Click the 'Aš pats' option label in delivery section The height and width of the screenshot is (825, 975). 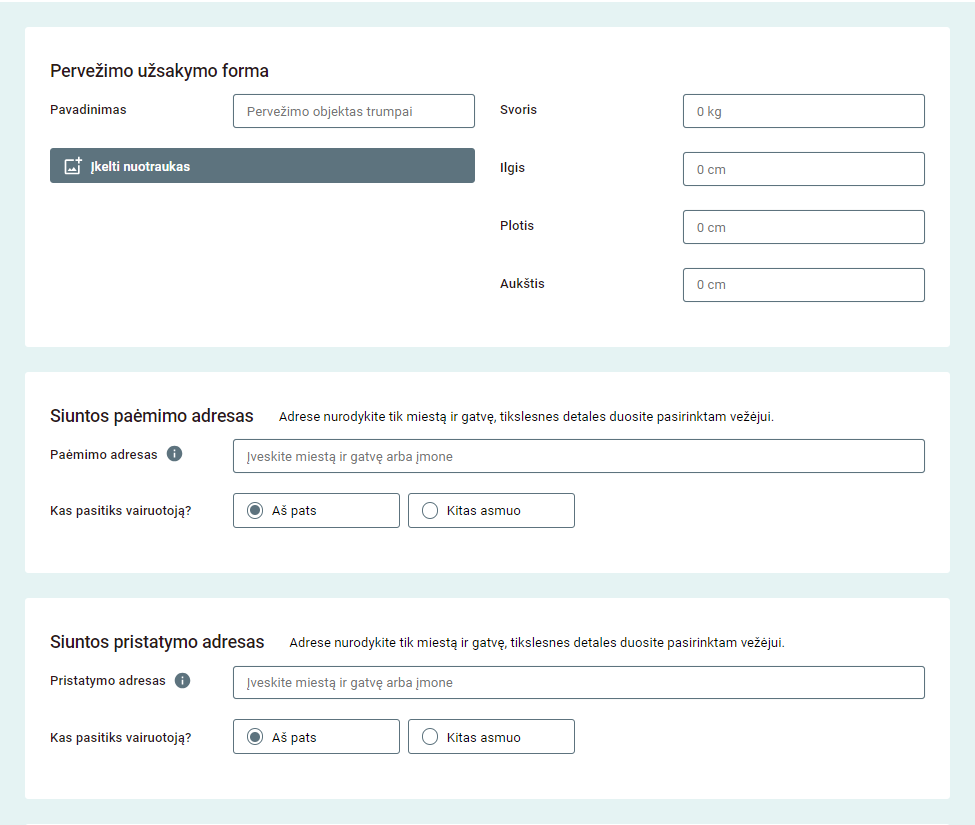click(x=294, y=737)
